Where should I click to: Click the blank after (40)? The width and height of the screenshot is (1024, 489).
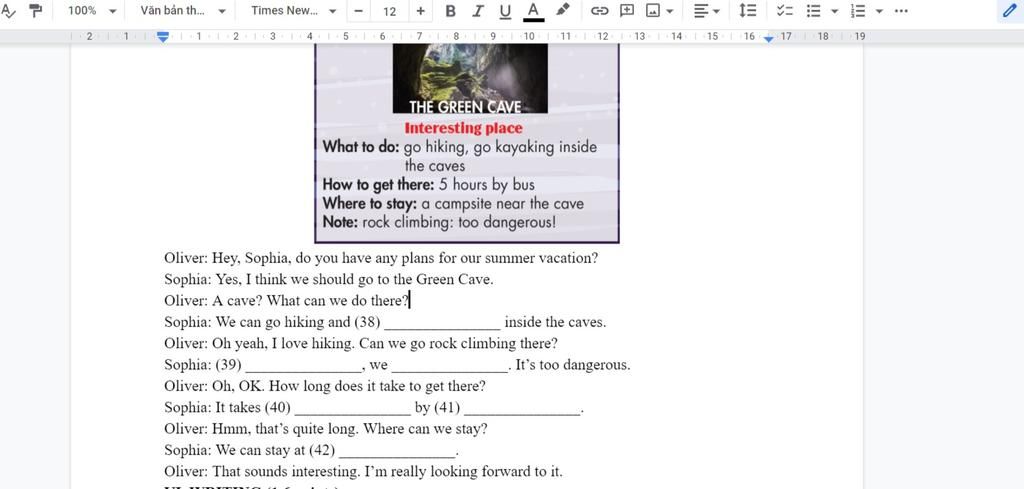[x=353, y=409]
